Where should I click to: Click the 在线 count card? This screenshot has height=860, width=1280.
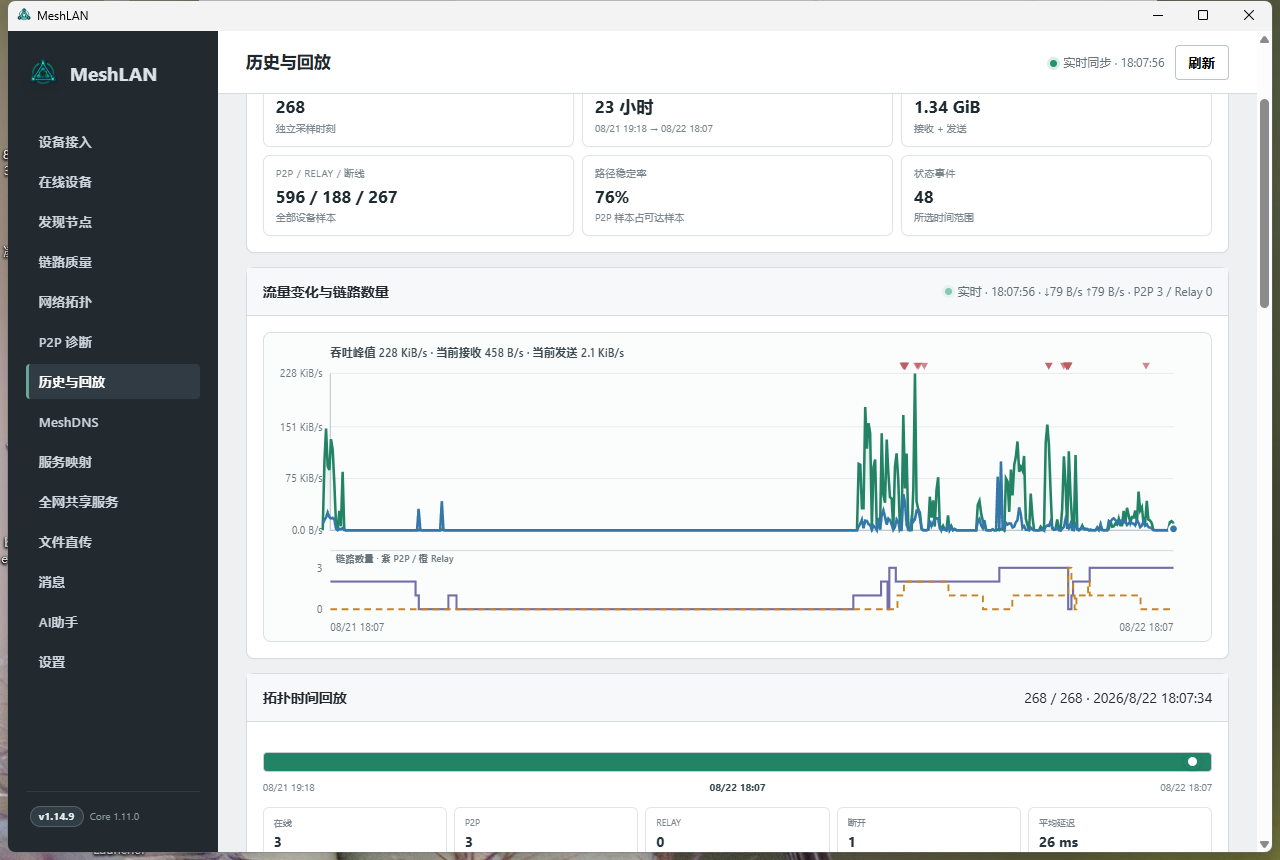[x=355, y=830]
